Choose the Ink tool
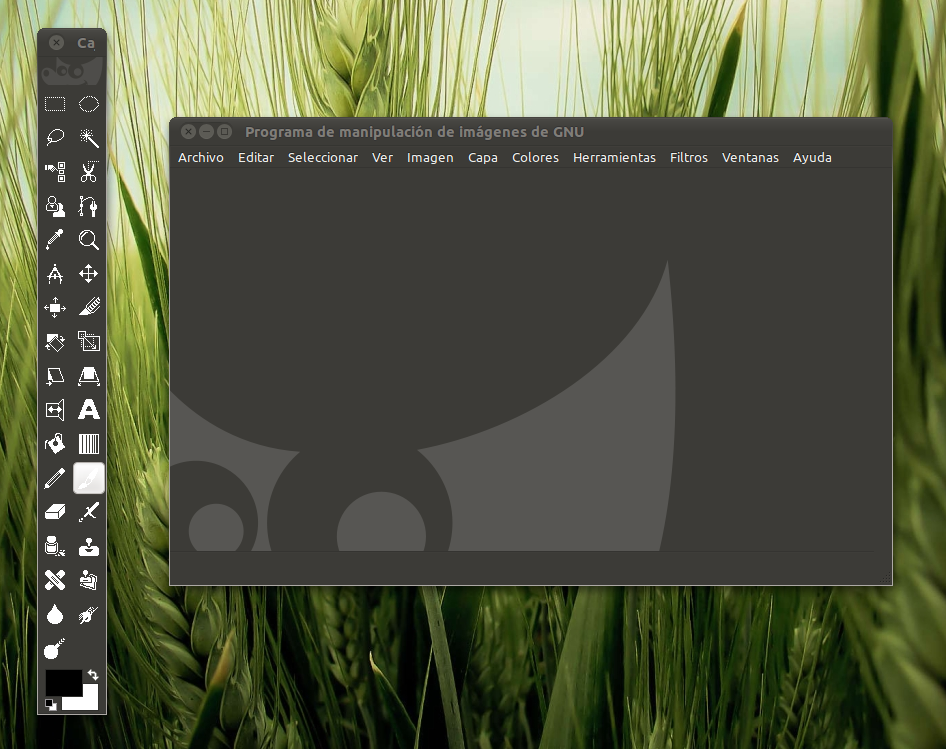The image size is (946, 749). (x=55, y=547)
